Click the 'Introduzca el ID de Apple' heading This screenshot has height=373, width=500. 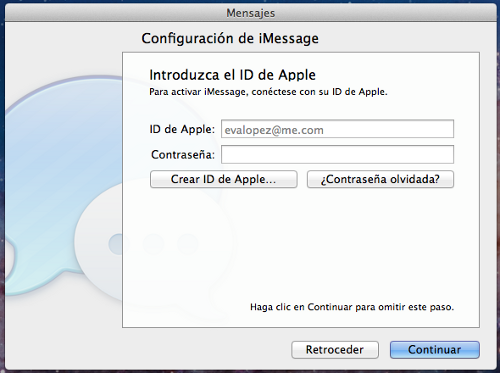(232, 75)
